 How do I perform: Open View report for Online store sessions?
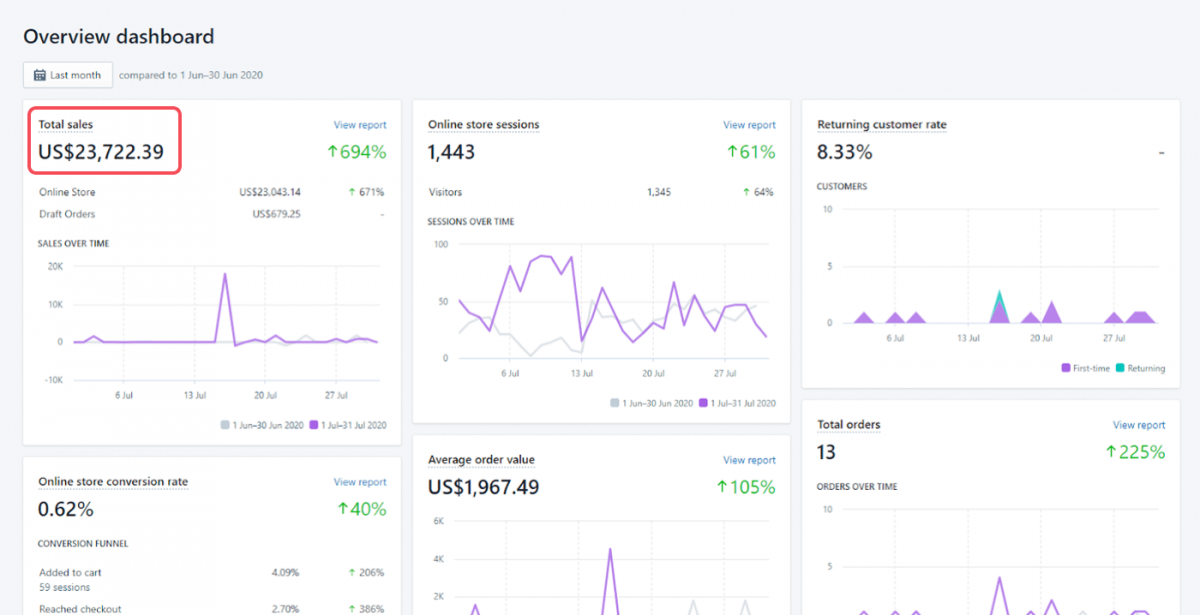pos(749,125)
